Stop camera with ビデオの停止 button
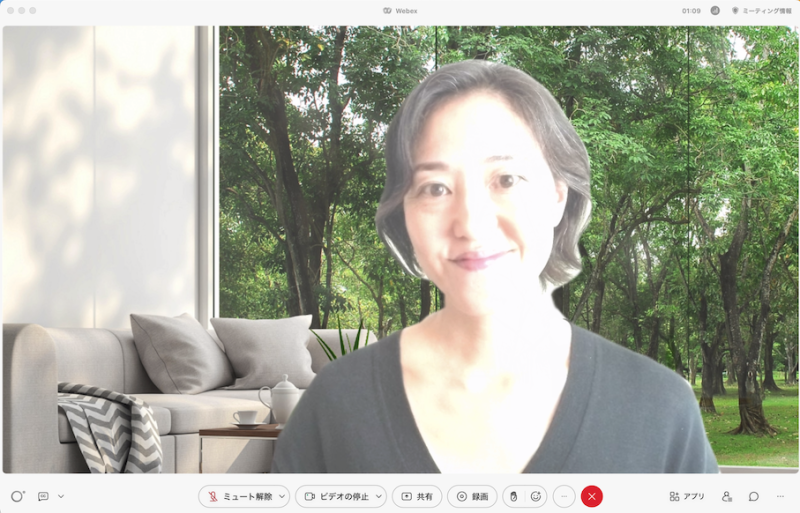 click(x=334, y=496)
